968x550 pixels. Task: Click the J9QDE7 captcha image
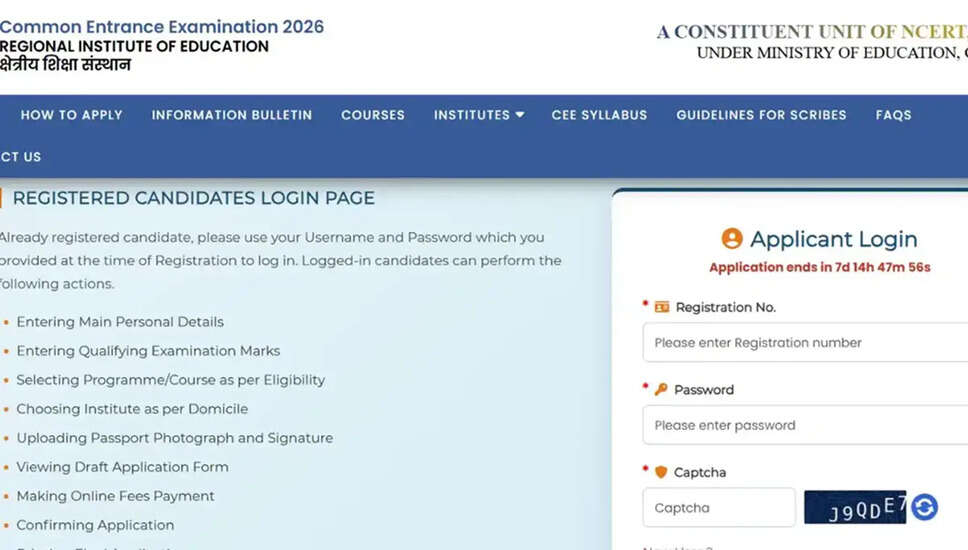coord(855,507)
